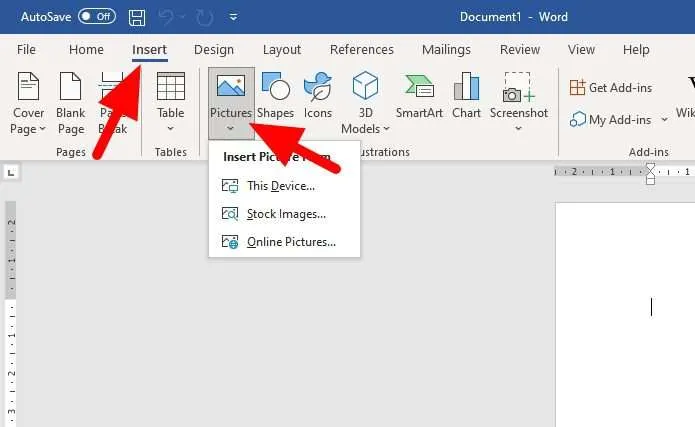
Task: Select Online Pictures option
Action: (284, 242)
